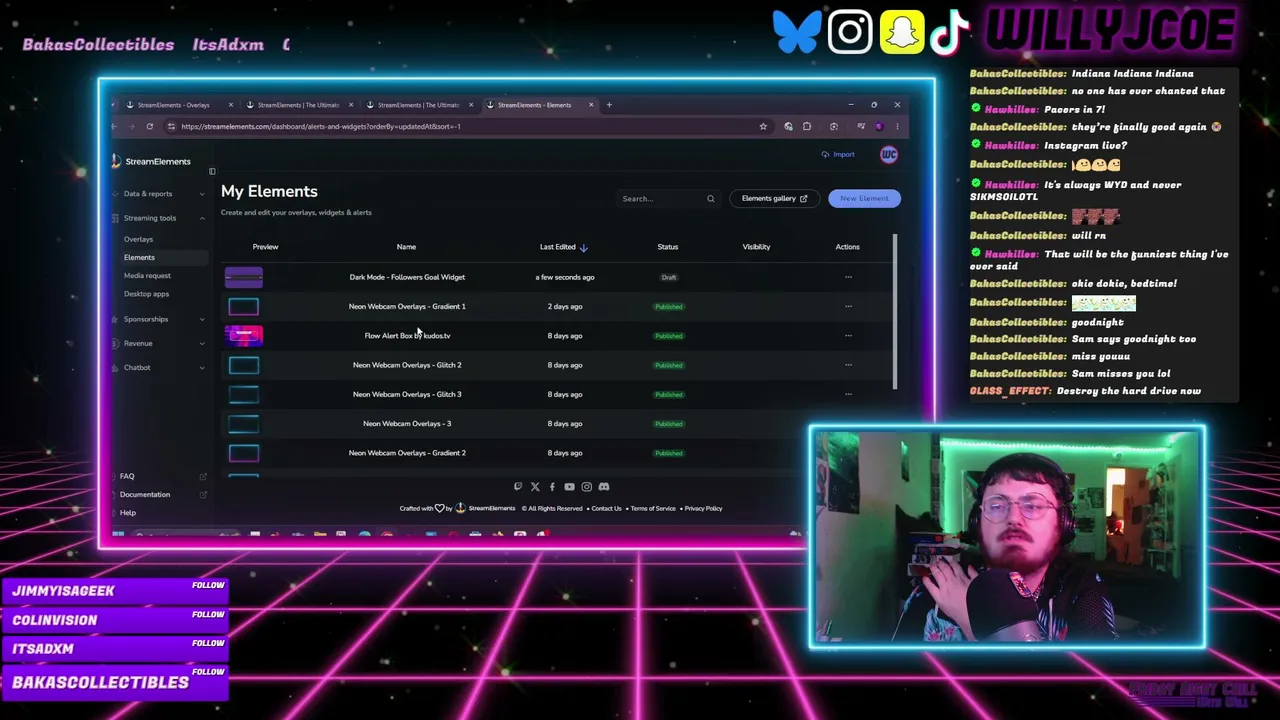The image size is (1280, 720).
Task: Open the X social link in the footer
Action: pos(535,487)
